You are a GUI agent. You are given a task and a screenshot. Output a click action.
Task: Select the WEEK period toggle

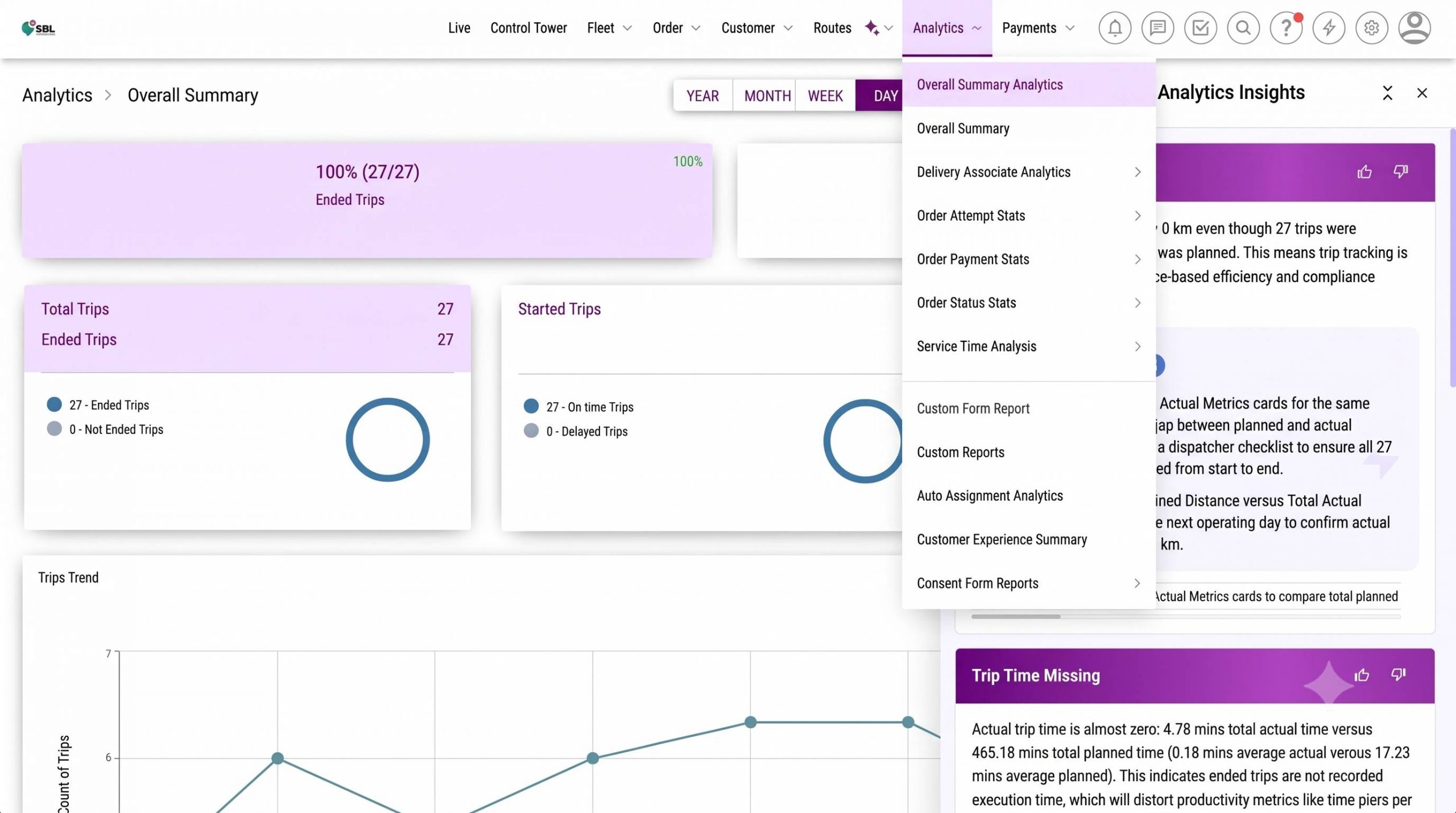pyautogui.click(x=825, y=96)
